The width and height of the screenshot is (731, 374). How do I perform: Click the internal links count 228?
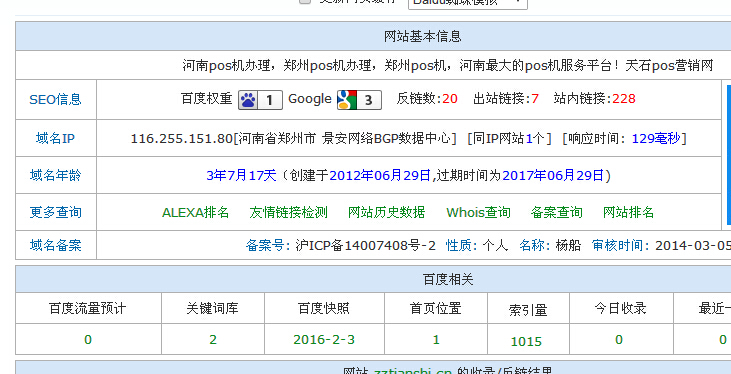click(x=624, y=99)
